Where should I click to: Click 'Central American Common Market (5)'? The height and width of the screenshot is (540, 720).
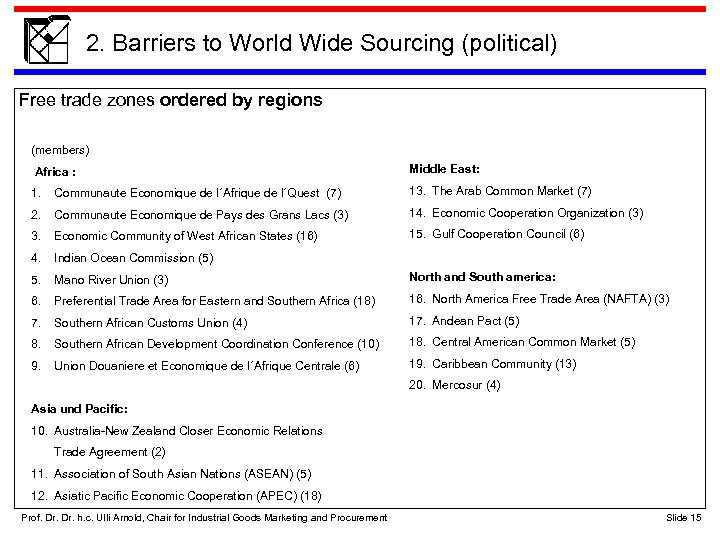tap(534, 343)
